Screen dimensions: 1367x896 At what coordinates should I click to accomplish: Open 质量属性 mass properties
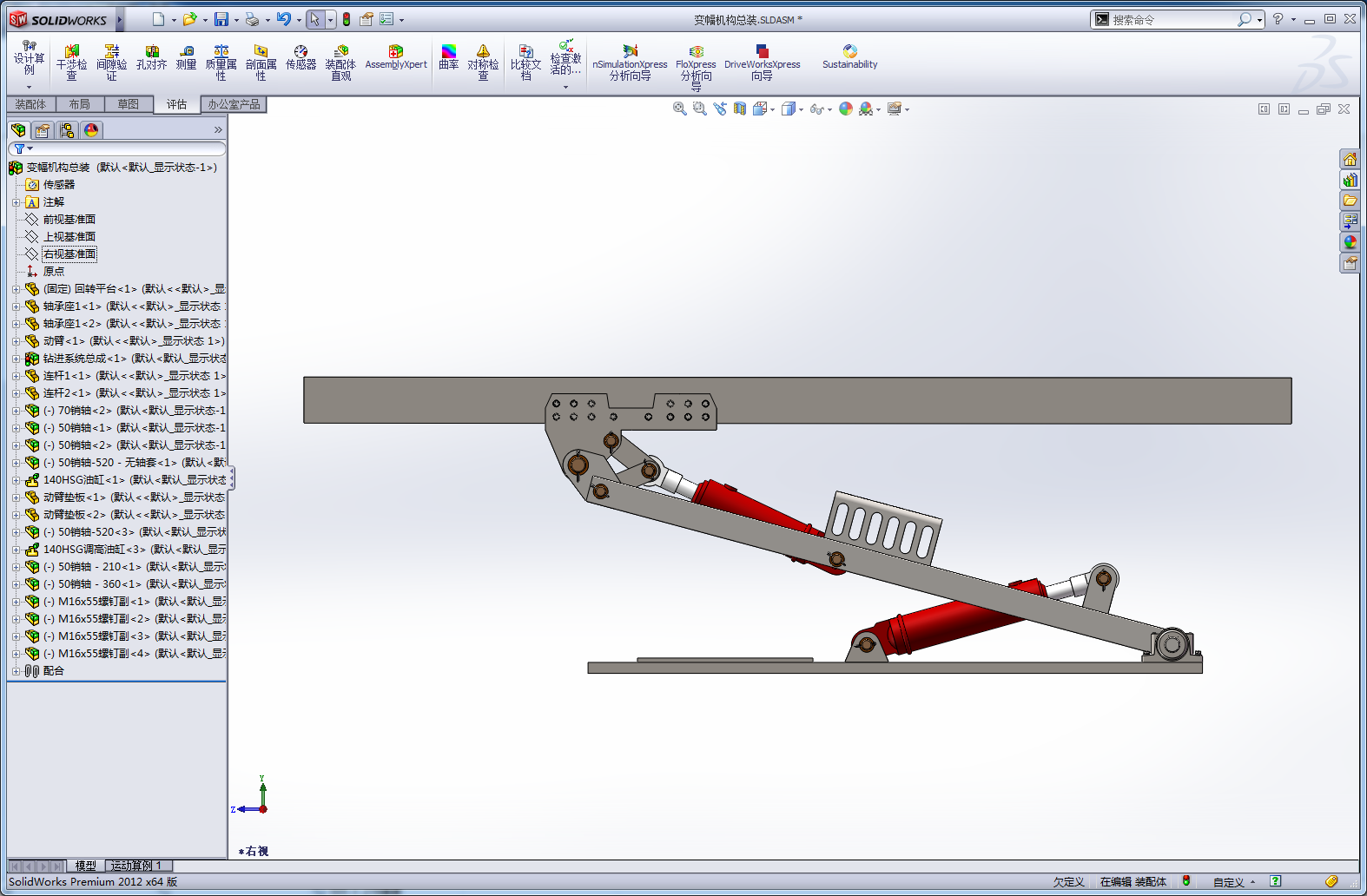coord(221,63)
